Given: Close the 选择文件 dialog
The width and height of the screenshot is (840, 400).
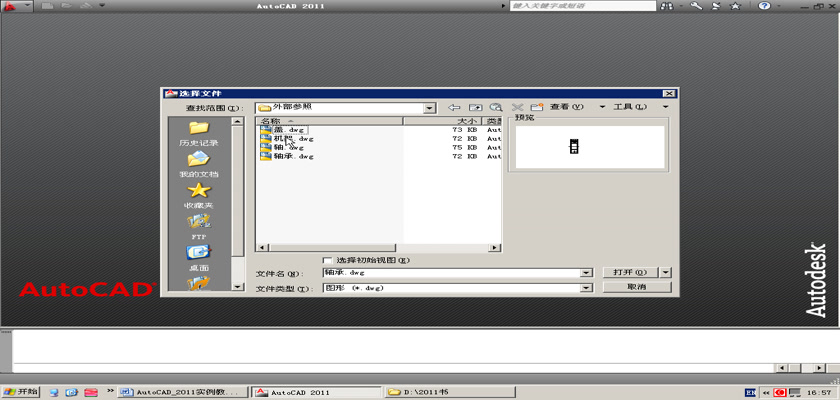Looking at the screenshot, I should point(668,94).
